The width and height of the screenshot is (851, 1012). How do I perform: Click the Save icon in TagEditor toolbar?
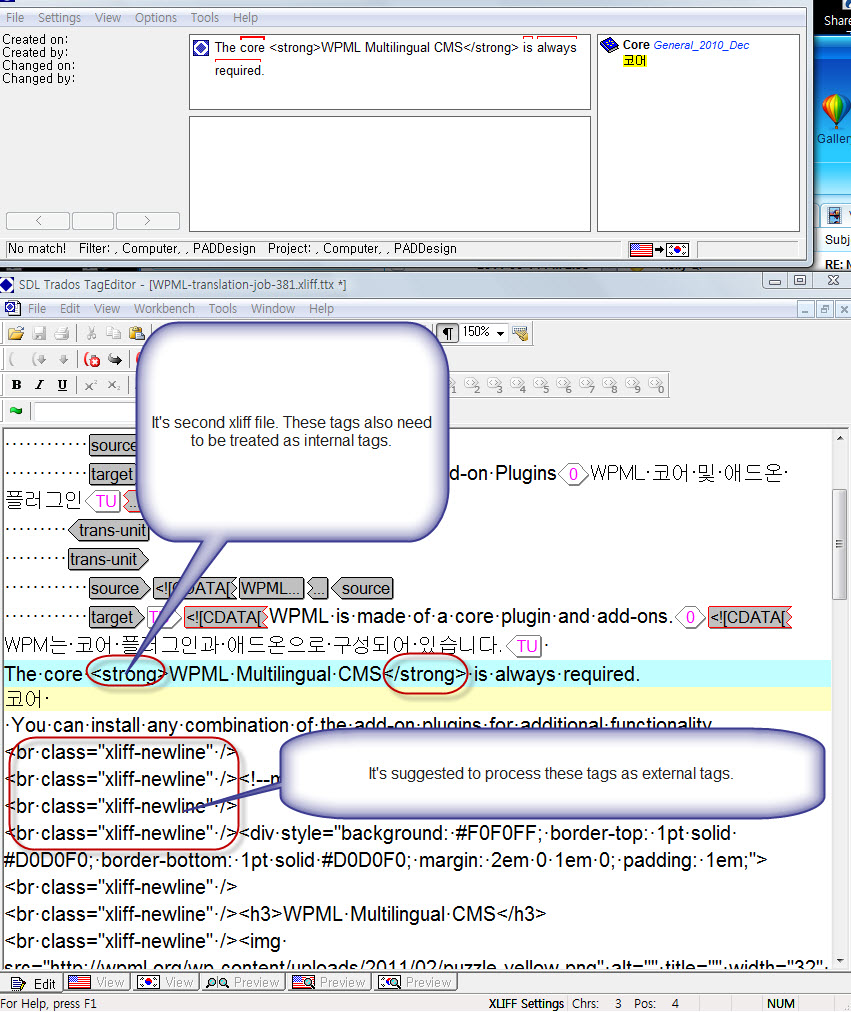pyautogui.click(x=39, y=333)
